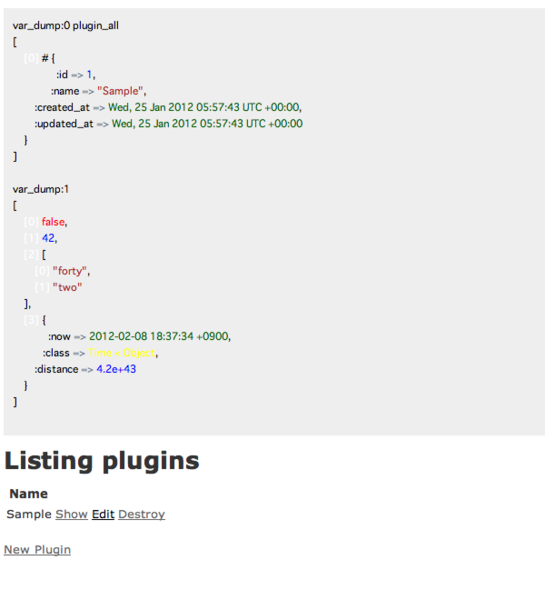Click the :id key label

pos(62,74)
